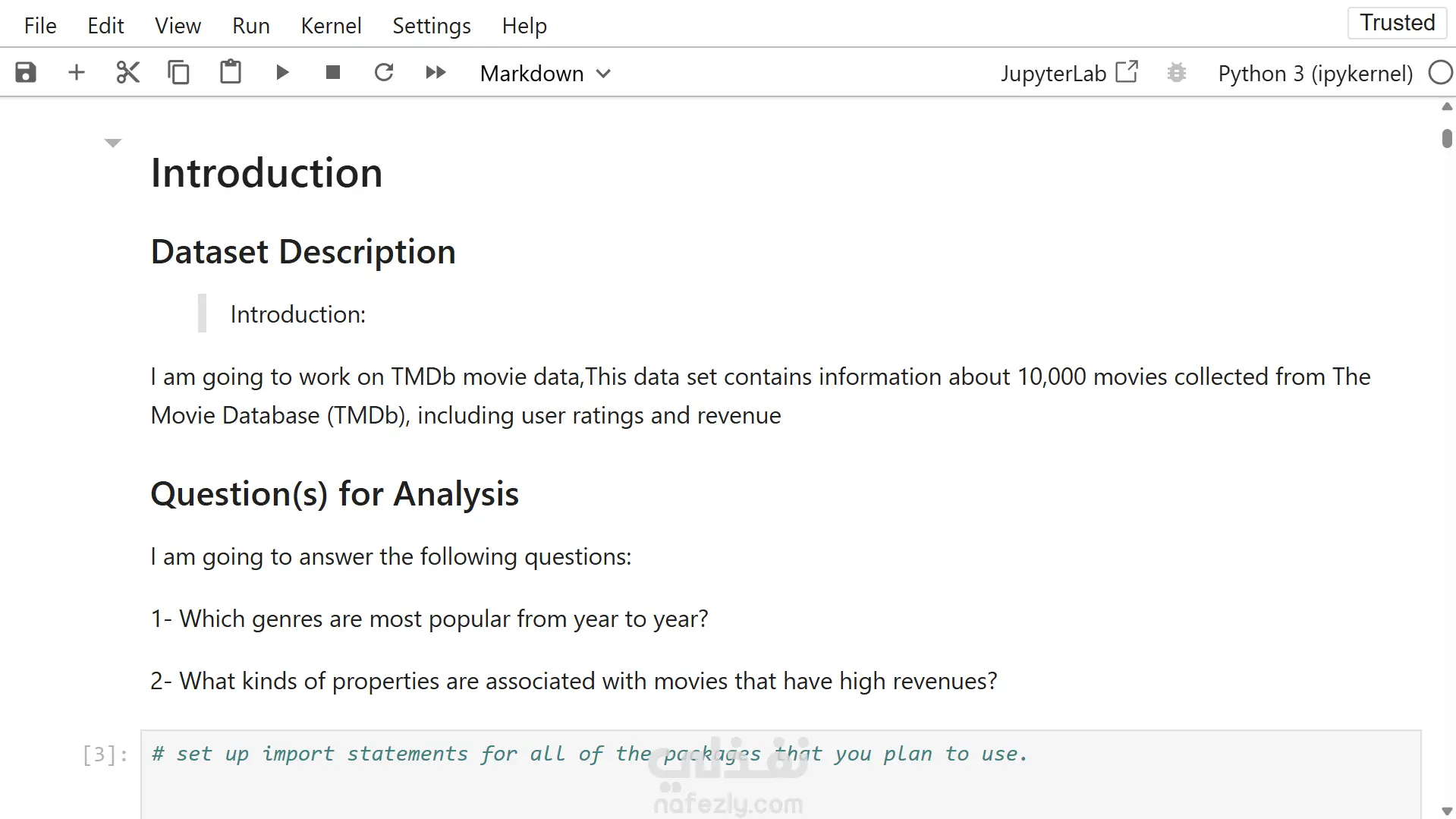Image resolution: width=1456 pixels, height=819 pixels.
Task: Open the Settings menu
Action: tap(431, 26)
